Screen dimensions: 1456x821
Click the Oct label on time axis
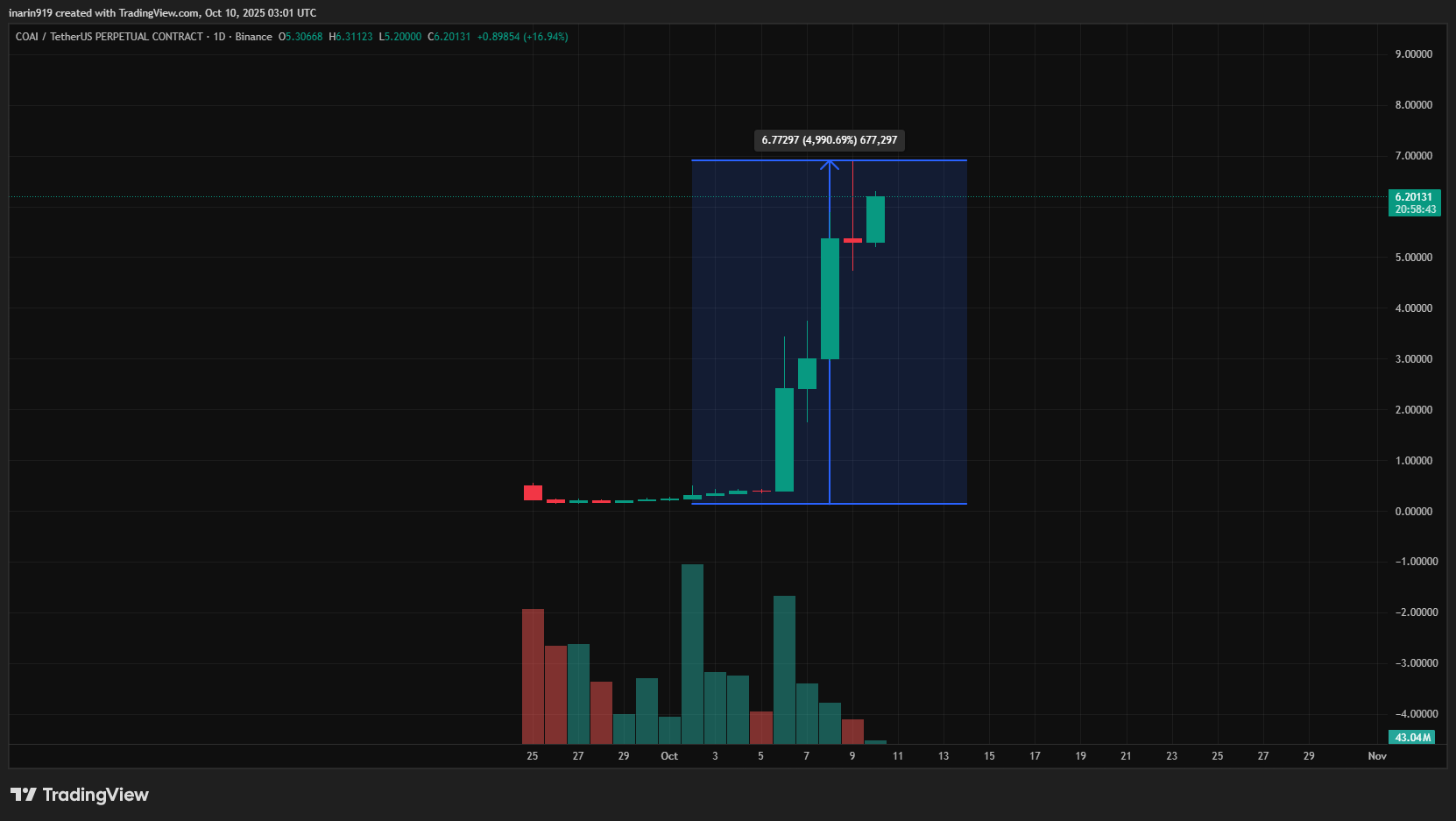click(669, 756)
